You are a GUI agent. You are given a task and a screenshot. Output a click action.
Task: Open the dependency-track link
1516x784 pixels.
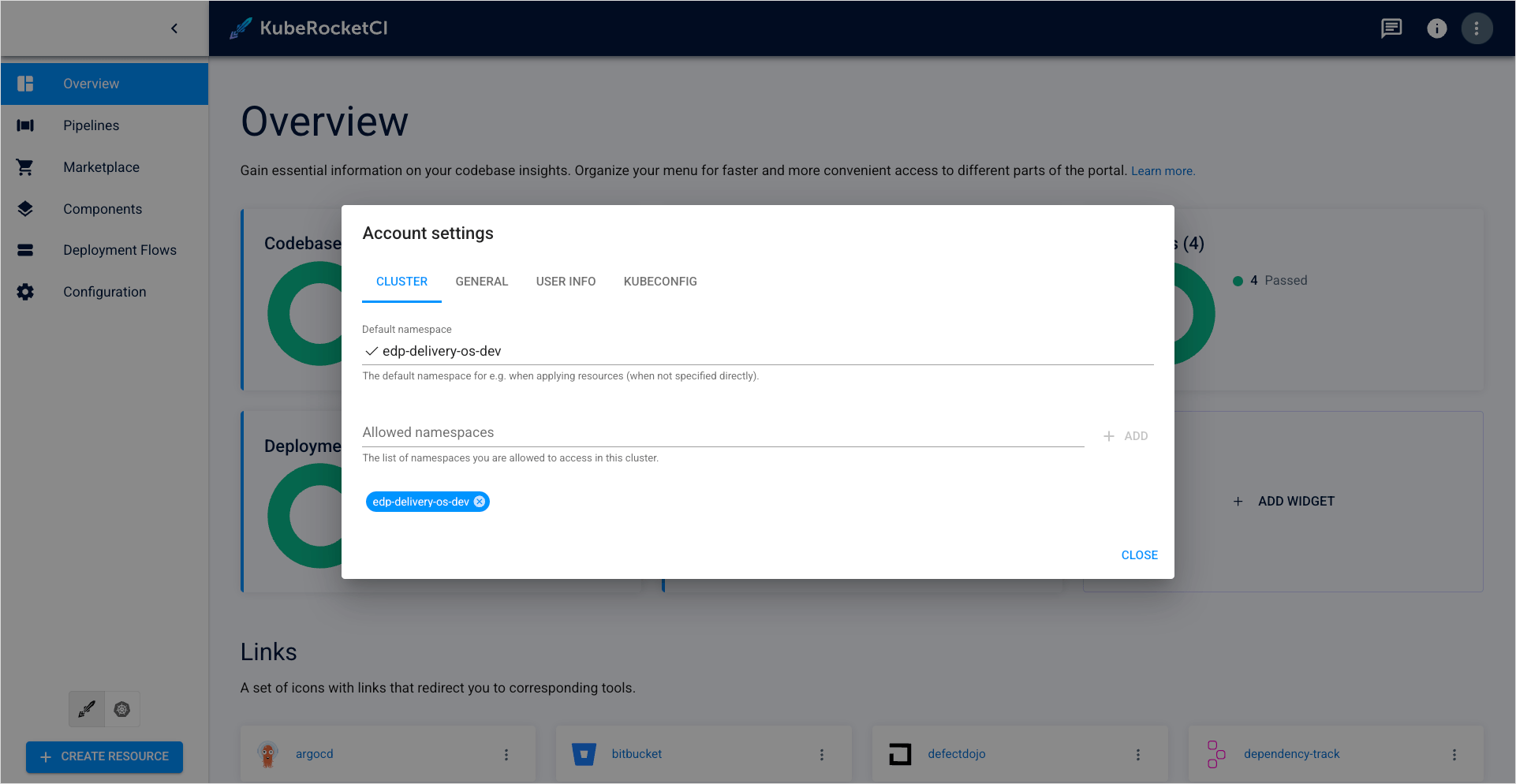(x=1292, y=754)
